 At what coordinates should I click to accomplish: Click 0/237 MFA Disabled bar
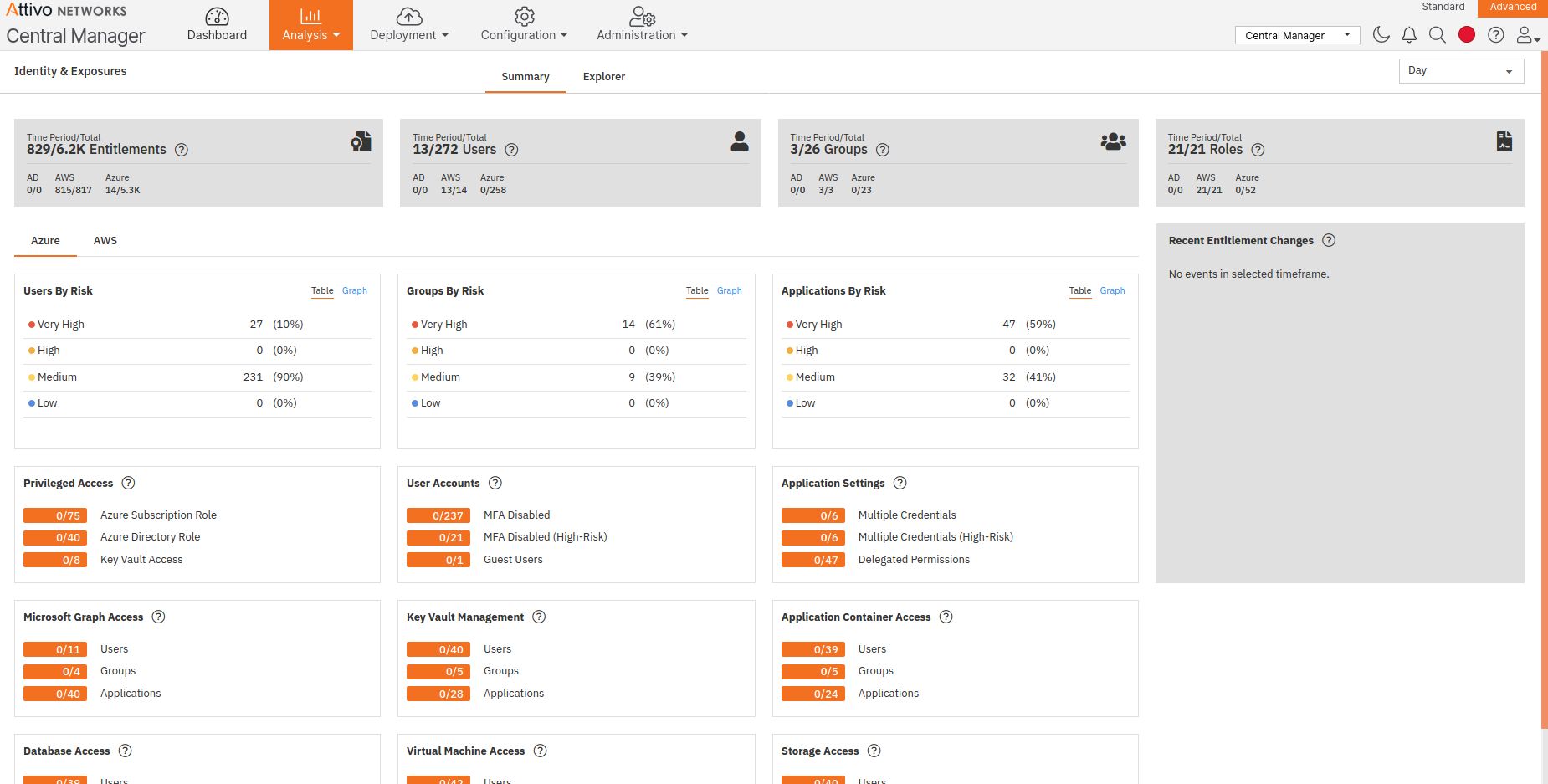coord(438,515)
